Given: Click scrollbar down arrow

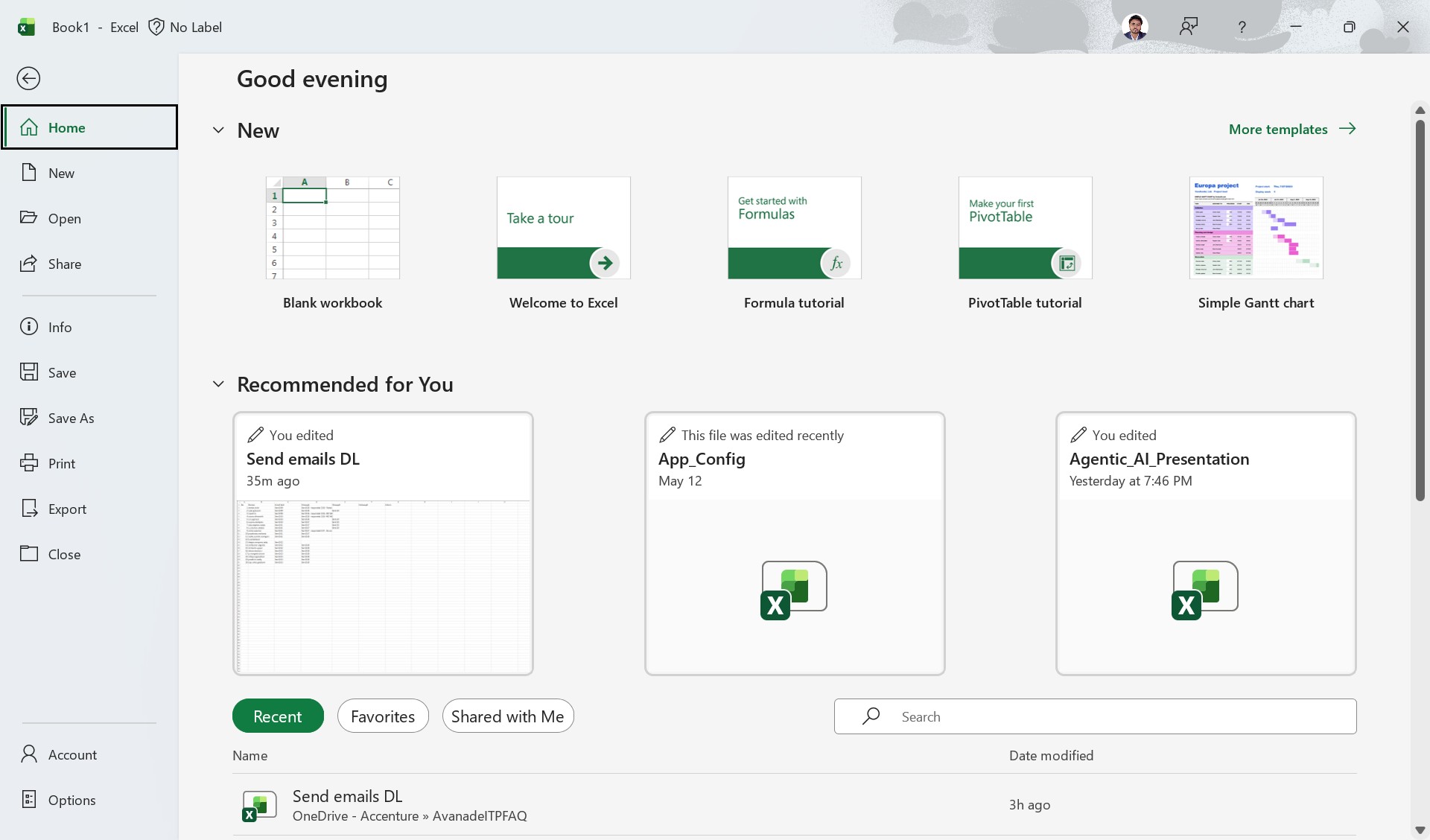Looking at the screenshot, I should tap(1420, 830).
